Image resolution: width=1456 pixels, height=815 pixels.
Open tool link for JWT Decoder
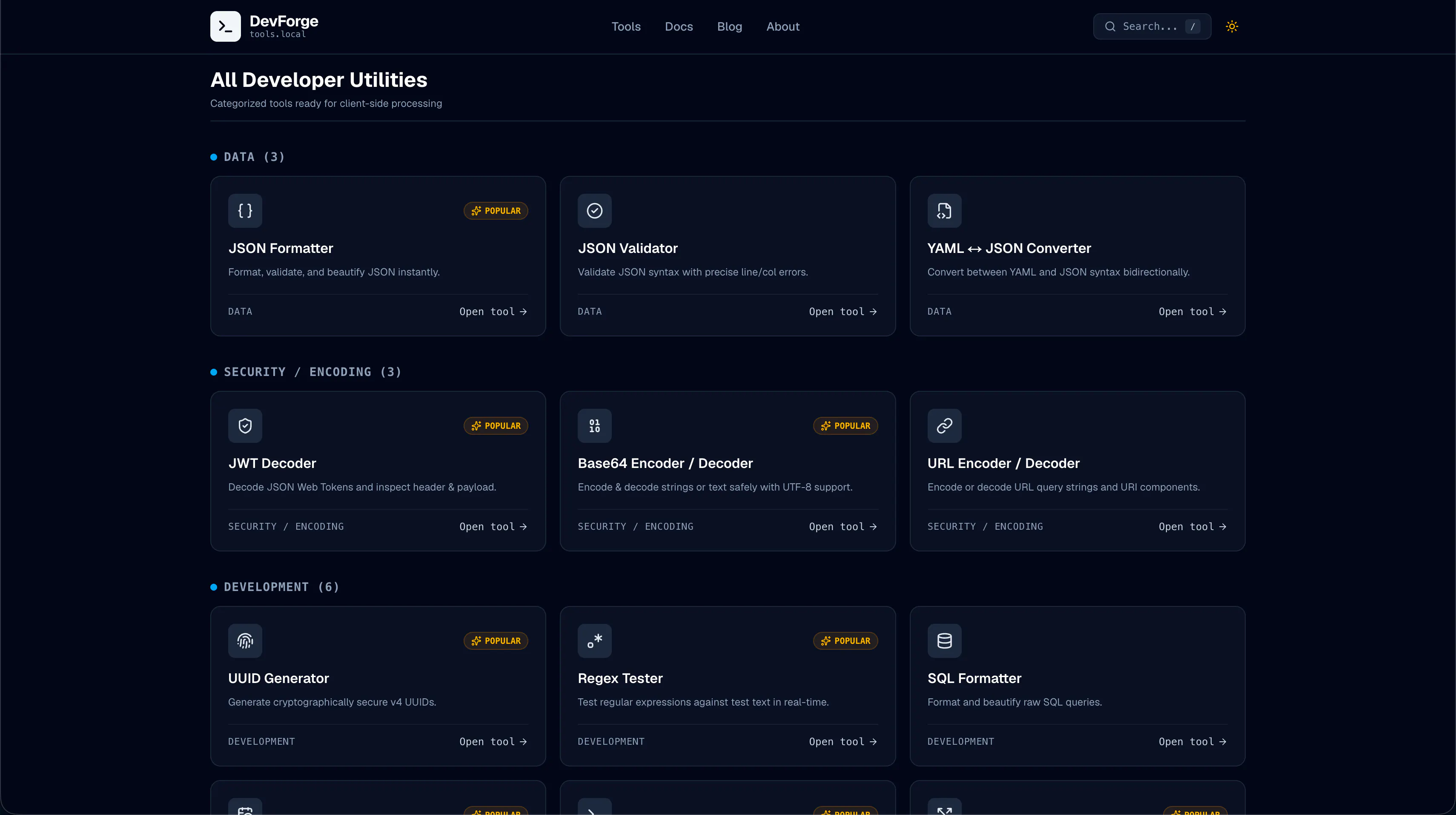click(493, 526)
